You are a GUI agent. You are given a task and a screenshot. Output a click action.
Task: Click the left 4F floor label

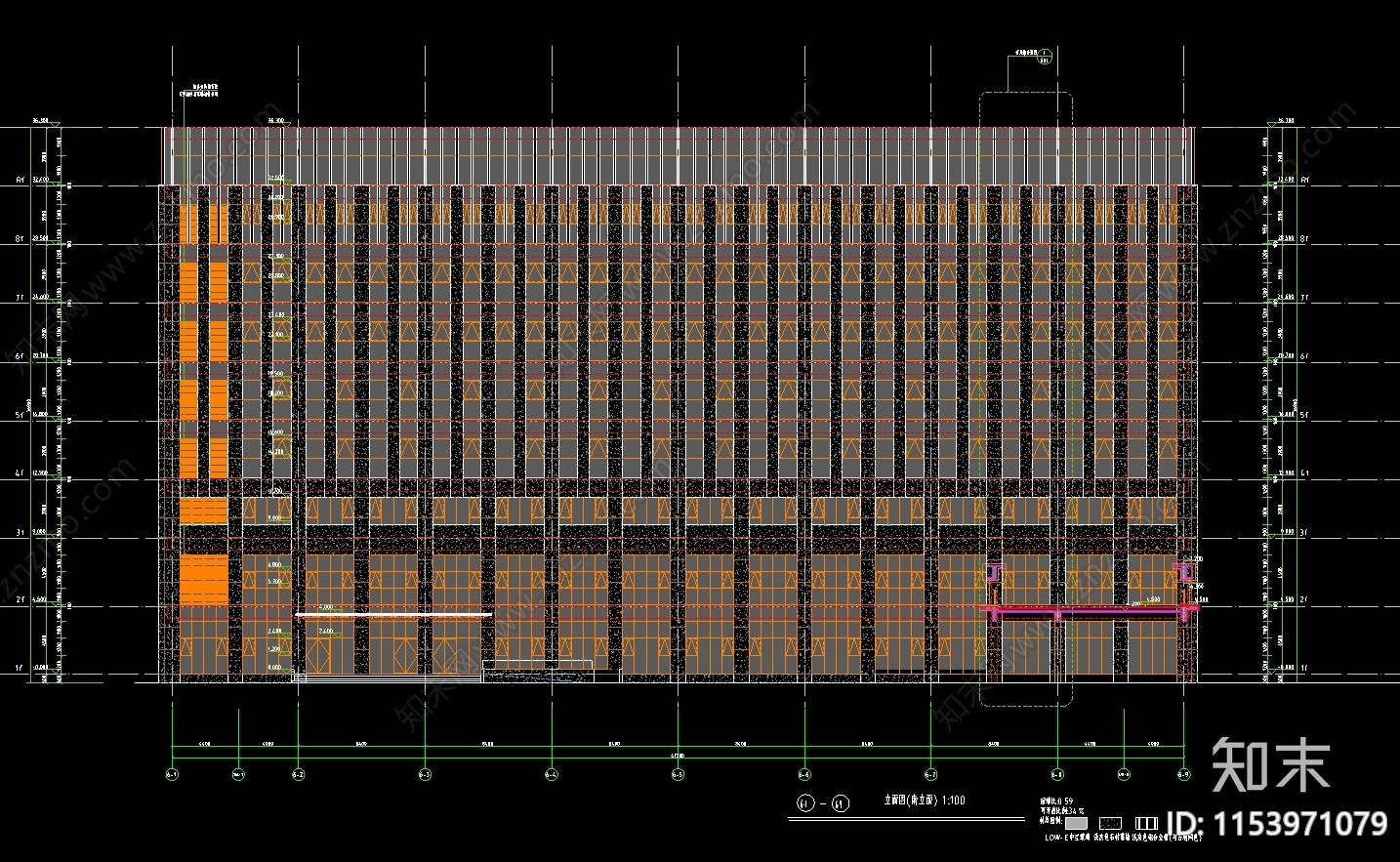tap(20, 473)
